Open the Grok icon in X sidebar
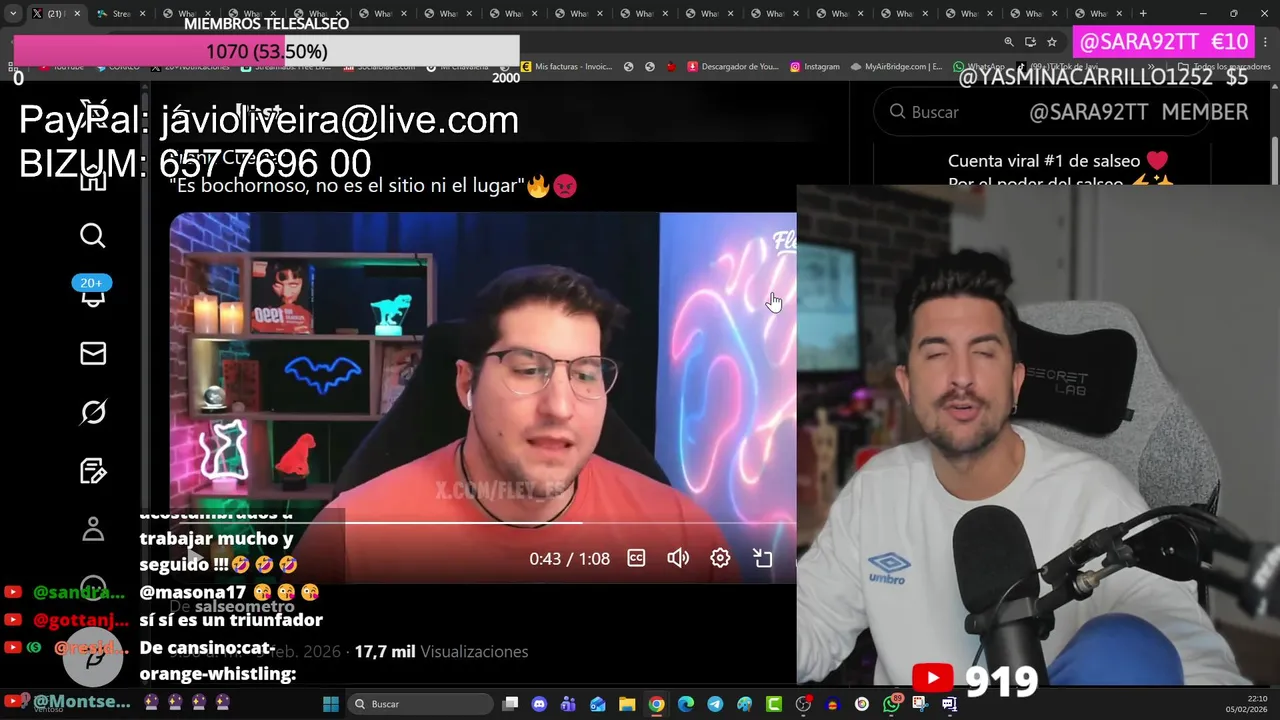The width and height of the screenshot is (1280, 720). (93, 412)
